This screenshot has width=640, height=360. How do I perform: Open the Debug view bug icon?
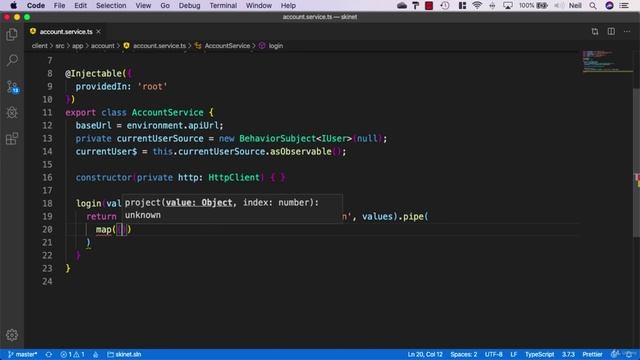click(x=12, y=112)
